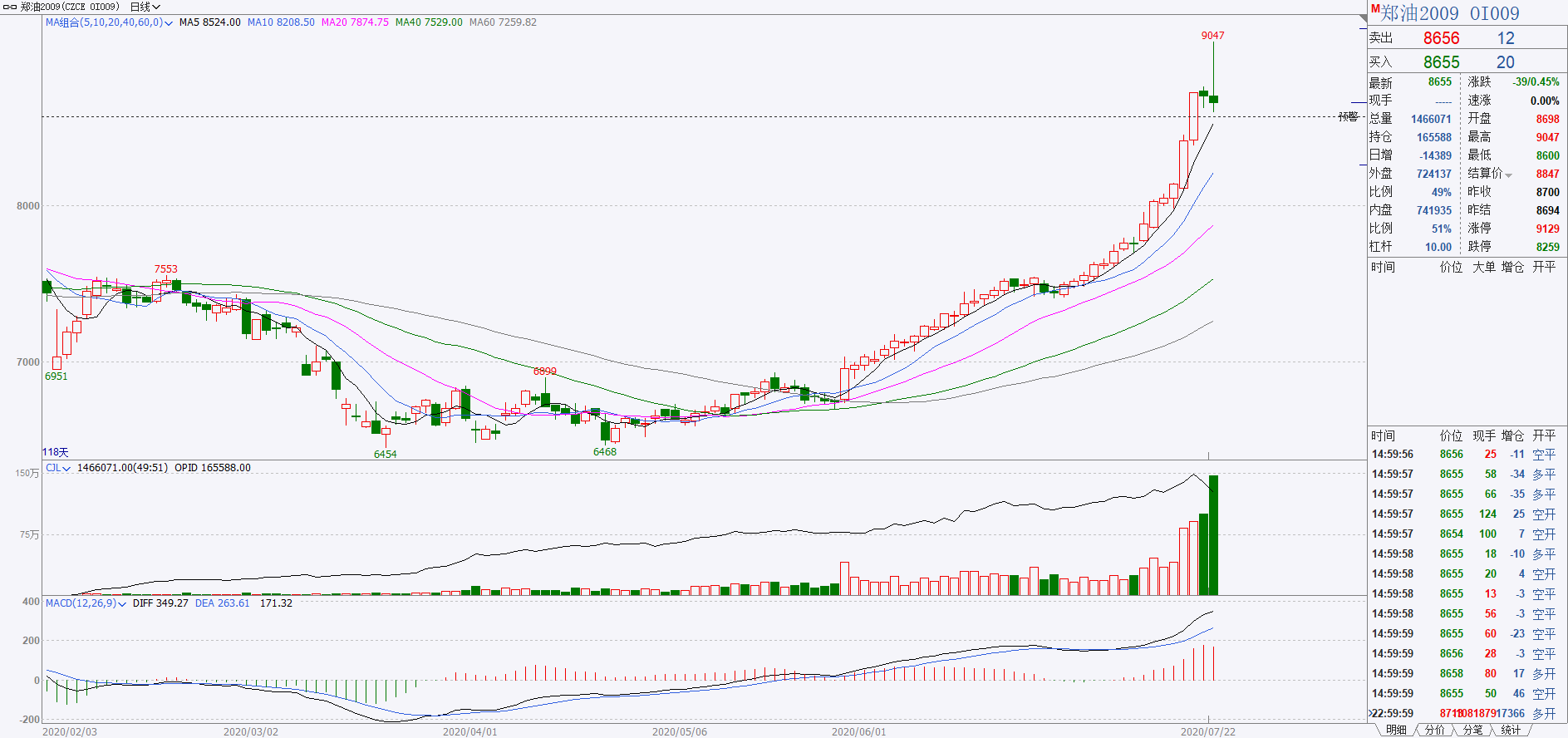The width and height of the screenshot is (1568, 738).
Task: Select the MA5 8524.00 legend value
Action: [x=210, y=22]
